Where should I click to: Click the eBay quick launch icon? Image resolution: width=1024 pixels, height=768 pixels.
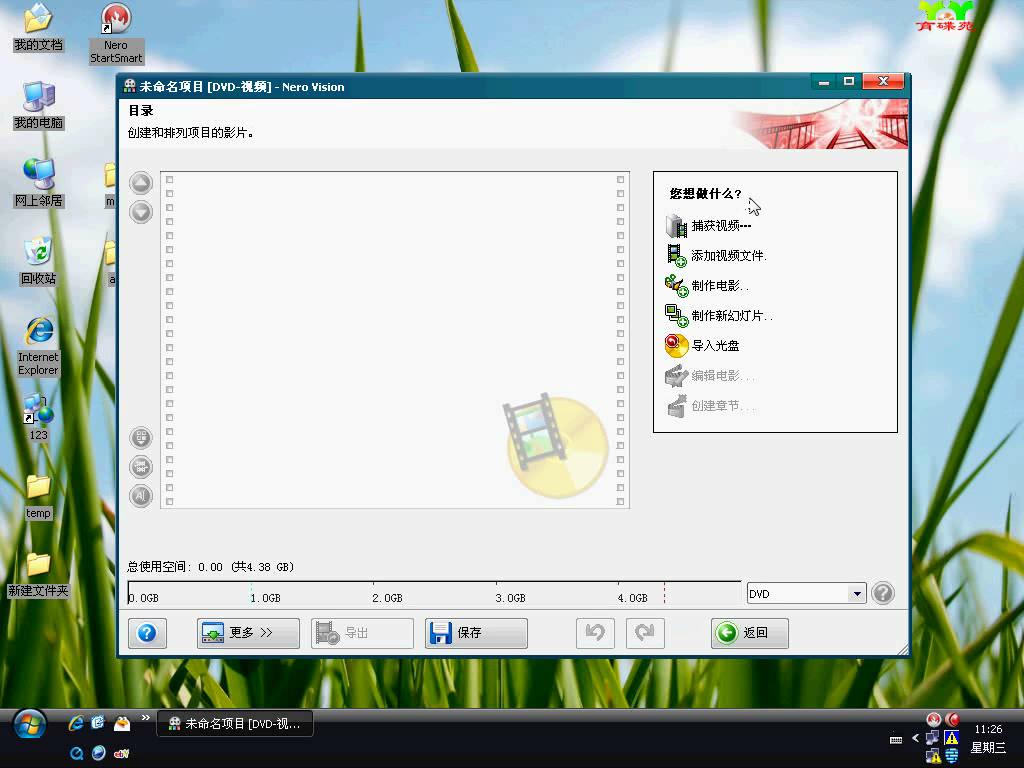click(x=121, y=753)
